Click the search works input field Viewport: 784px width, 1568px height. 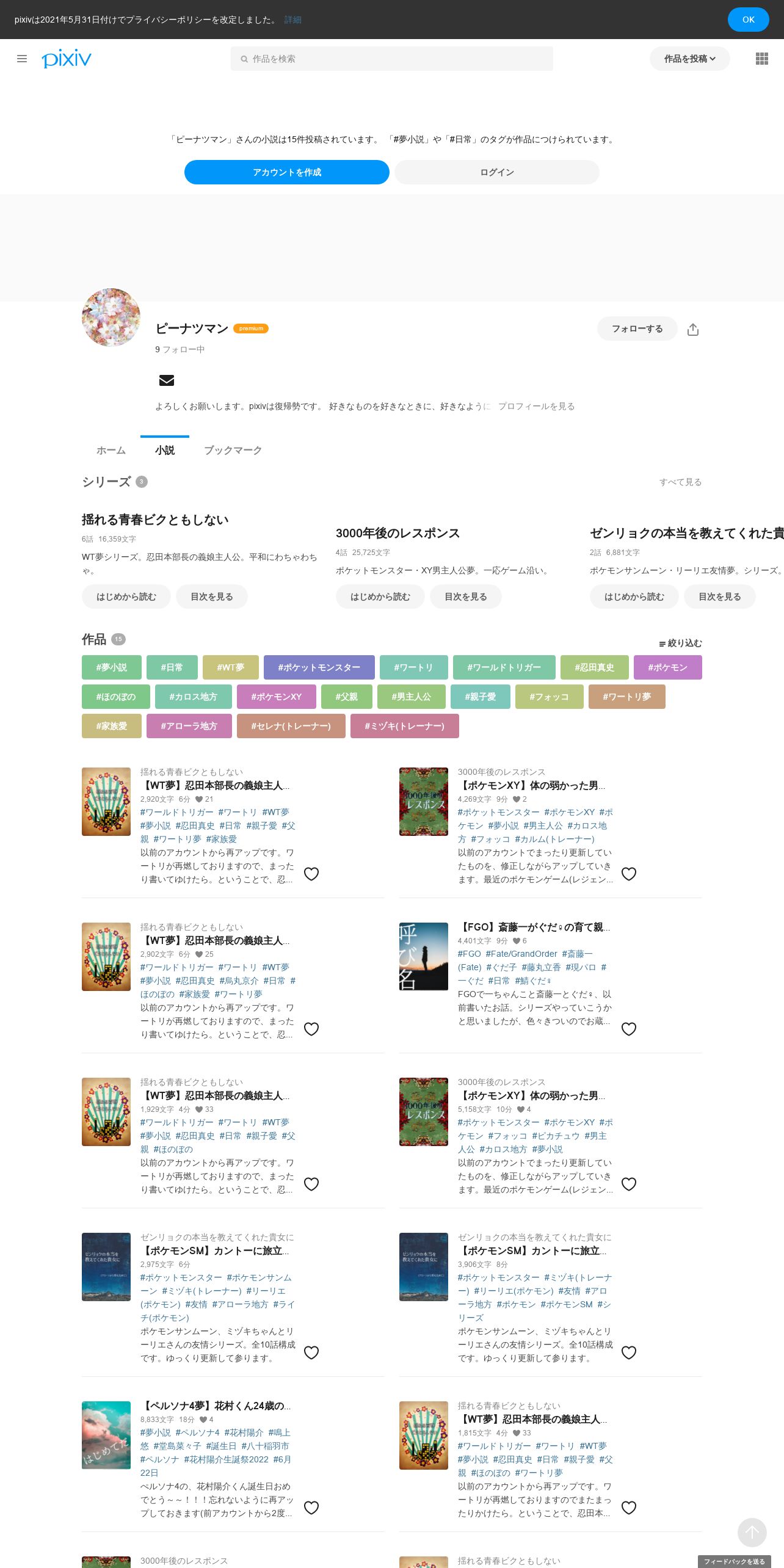[x=391, y=59]
